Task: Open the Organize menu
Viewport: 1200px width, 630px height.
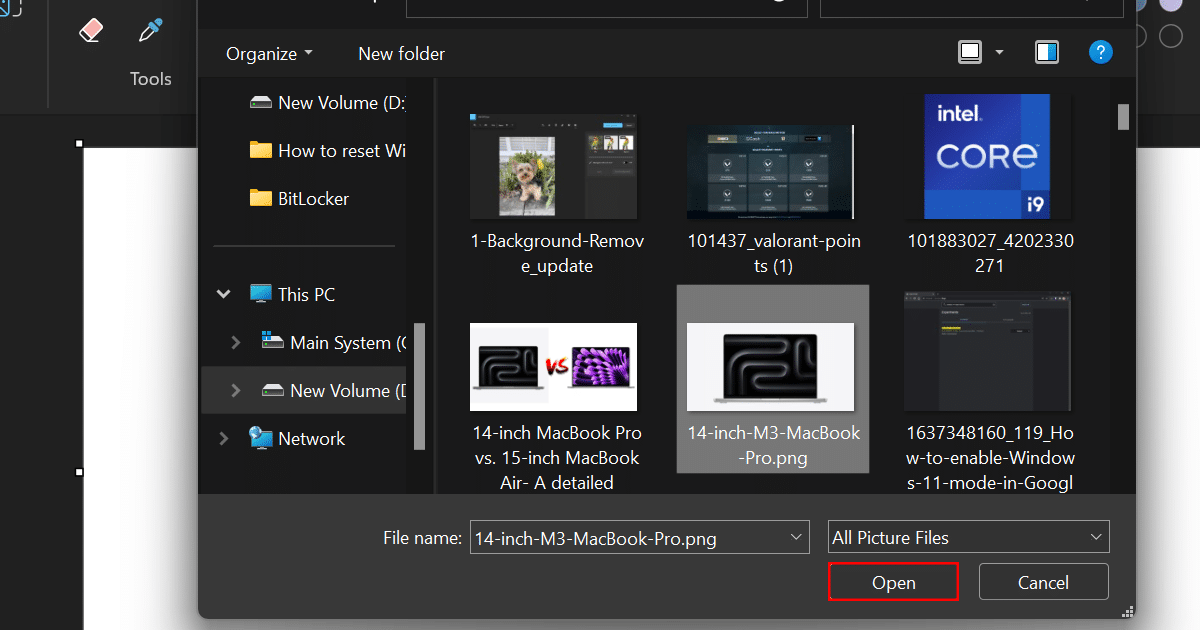Action: (269, 54)
